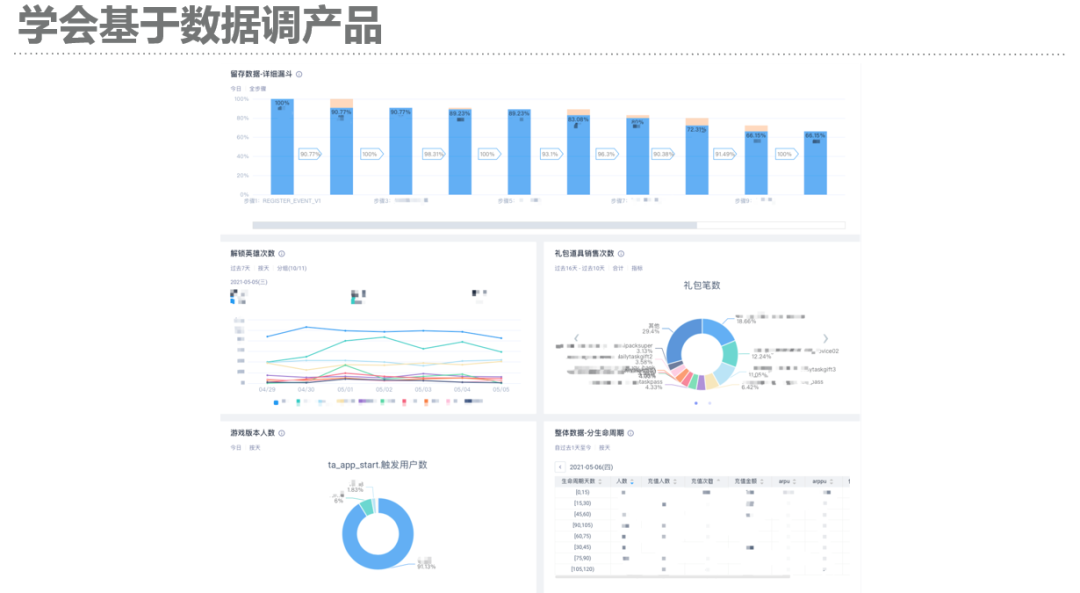Toggle sorting on the 充值金额 column
Viewport: 1080px width, 593px height.
(x=761, y=481)
